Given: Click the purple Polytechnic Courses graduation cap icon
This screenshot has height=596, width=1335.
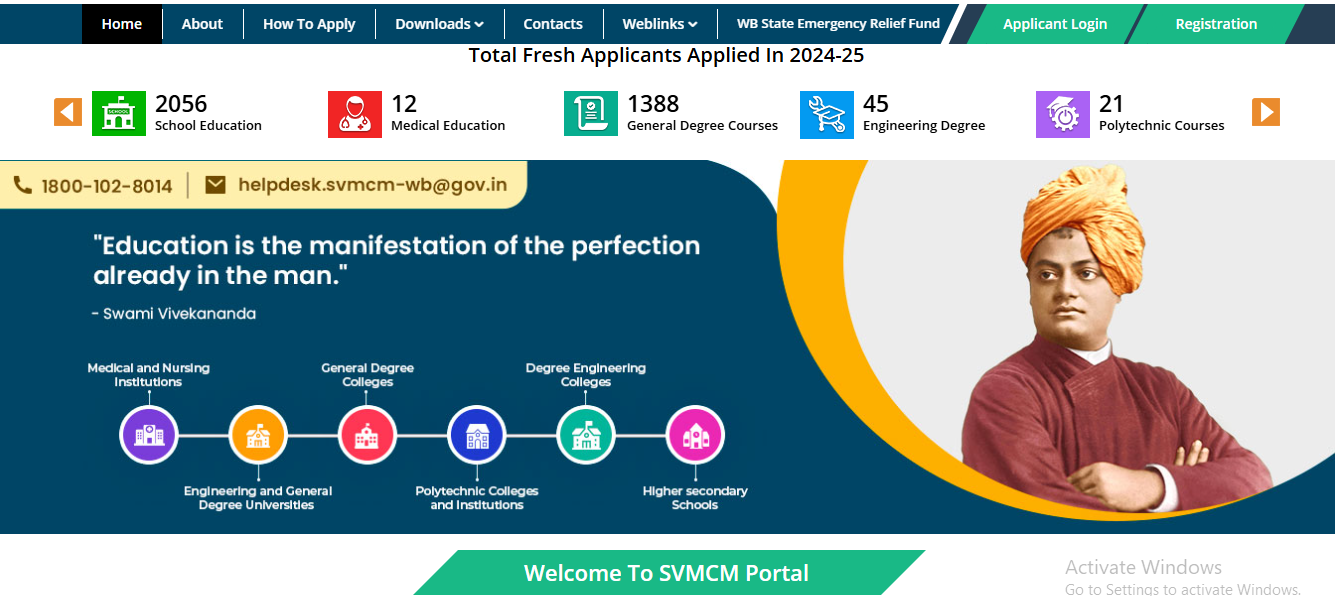Looking at the screenshot, I should click(x=1063, y=114).
